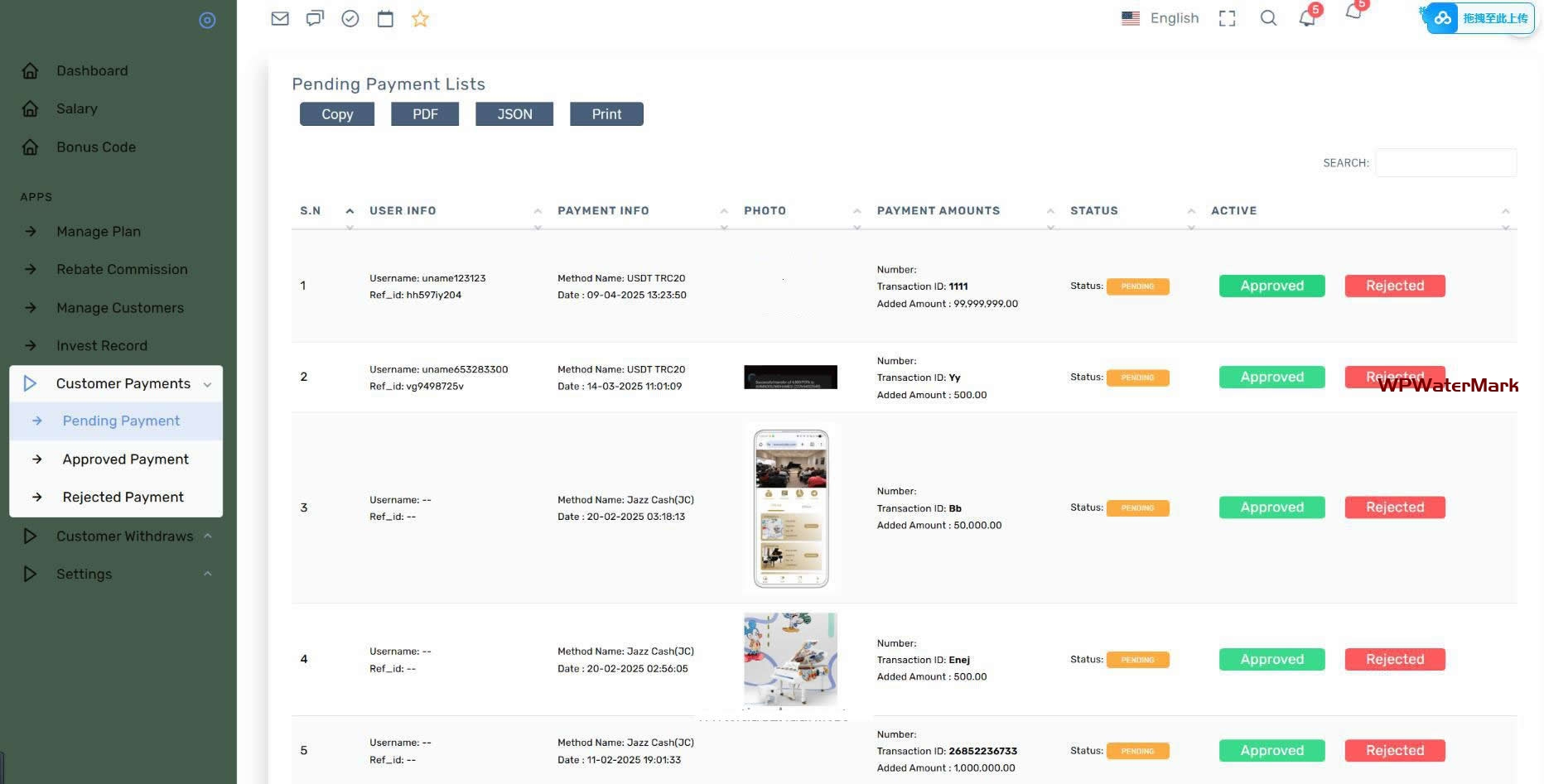Open notifications bell with badge 5

click(x=1308, y=18)
